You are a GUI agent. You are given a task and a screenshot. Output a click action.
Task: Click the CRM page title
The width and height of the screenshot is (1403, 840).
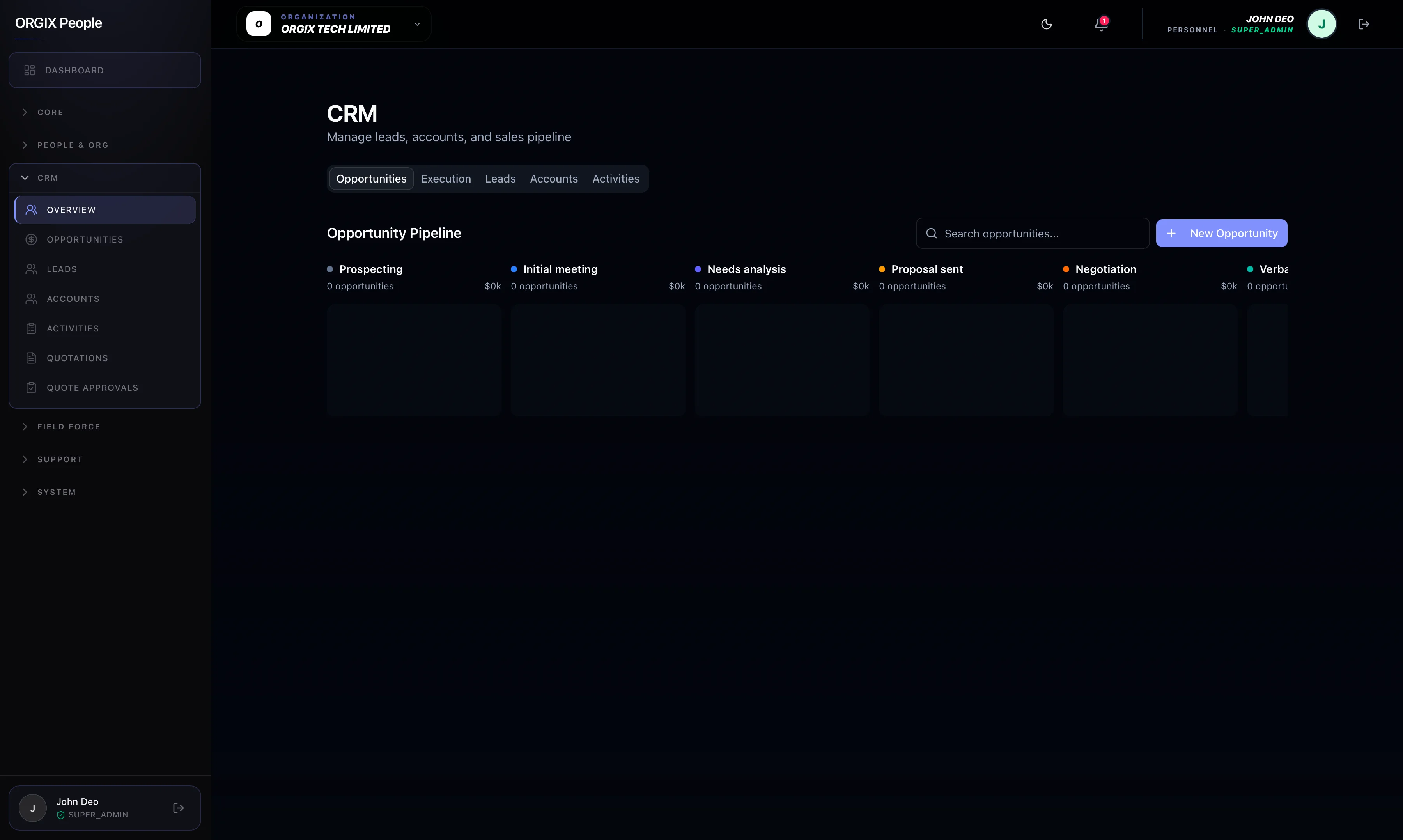tap(351, 114)
